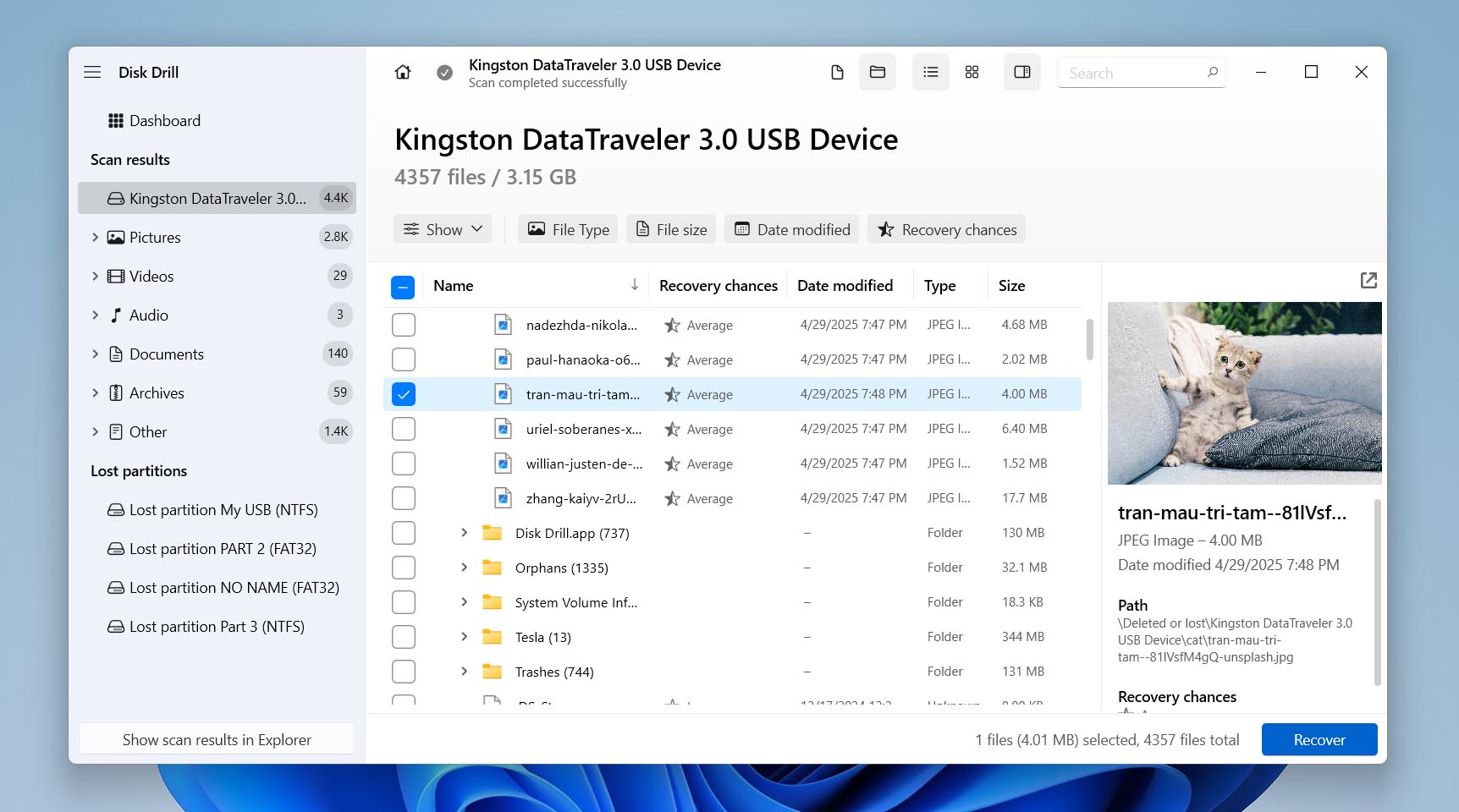Click the preview panel scrollbar
Image resolution: width=1459 pixels, height=812 pixels.
point(1377,592)
